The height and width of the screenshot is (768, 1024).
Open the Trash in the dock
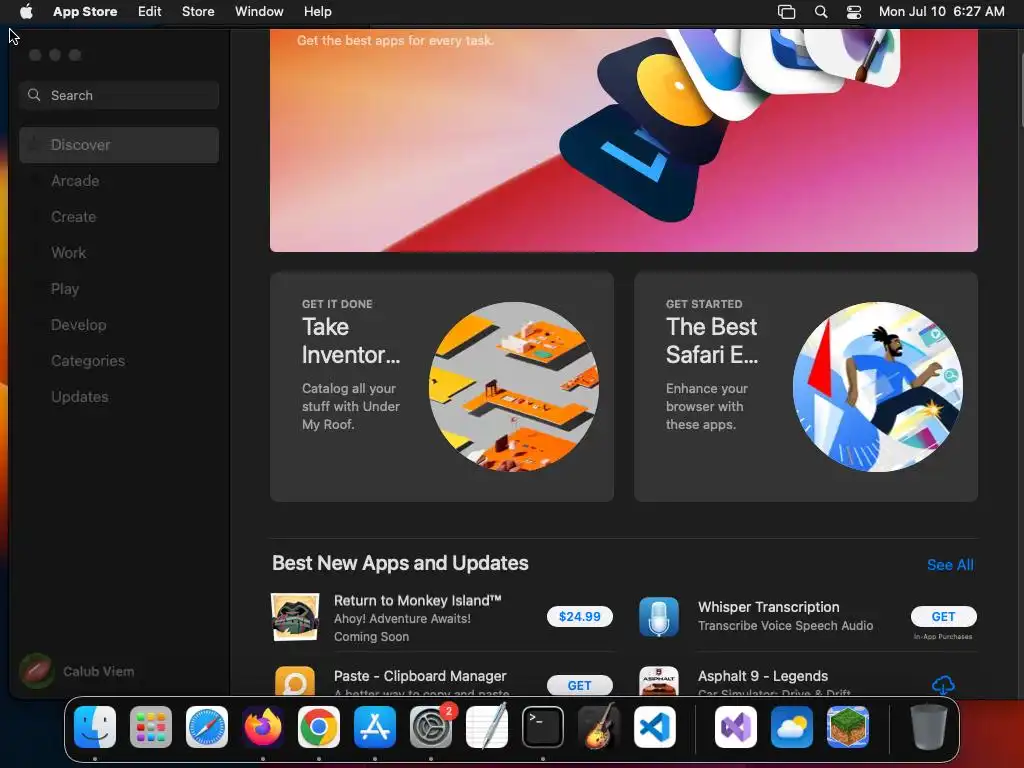tap(929, 727)
